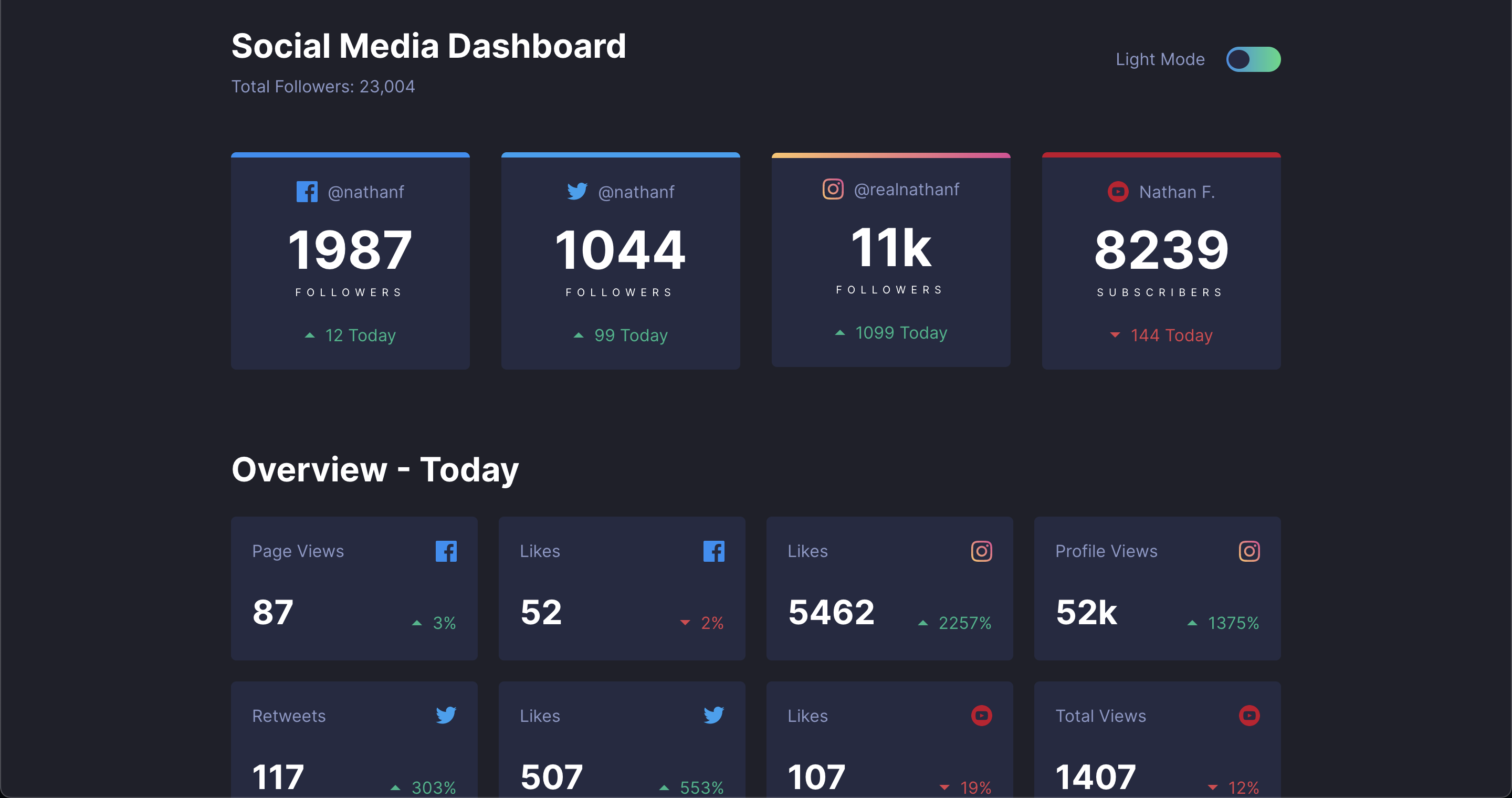
Task: Click the Total Followers: 23,004 text
Action: pyautogui.click(x=323, y=87)
